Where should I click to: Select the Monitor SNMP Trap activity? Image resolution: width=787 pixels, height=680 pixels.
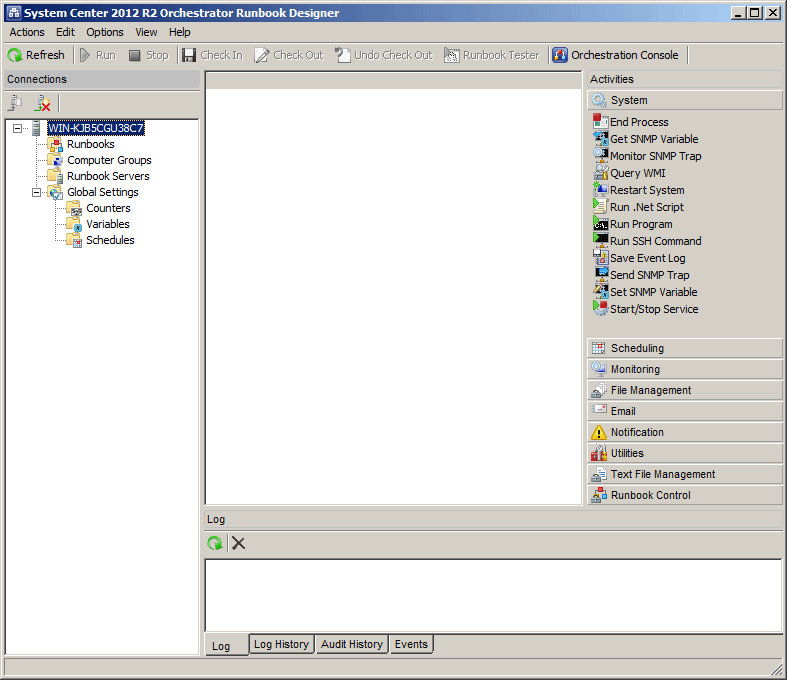click(647, 156)
